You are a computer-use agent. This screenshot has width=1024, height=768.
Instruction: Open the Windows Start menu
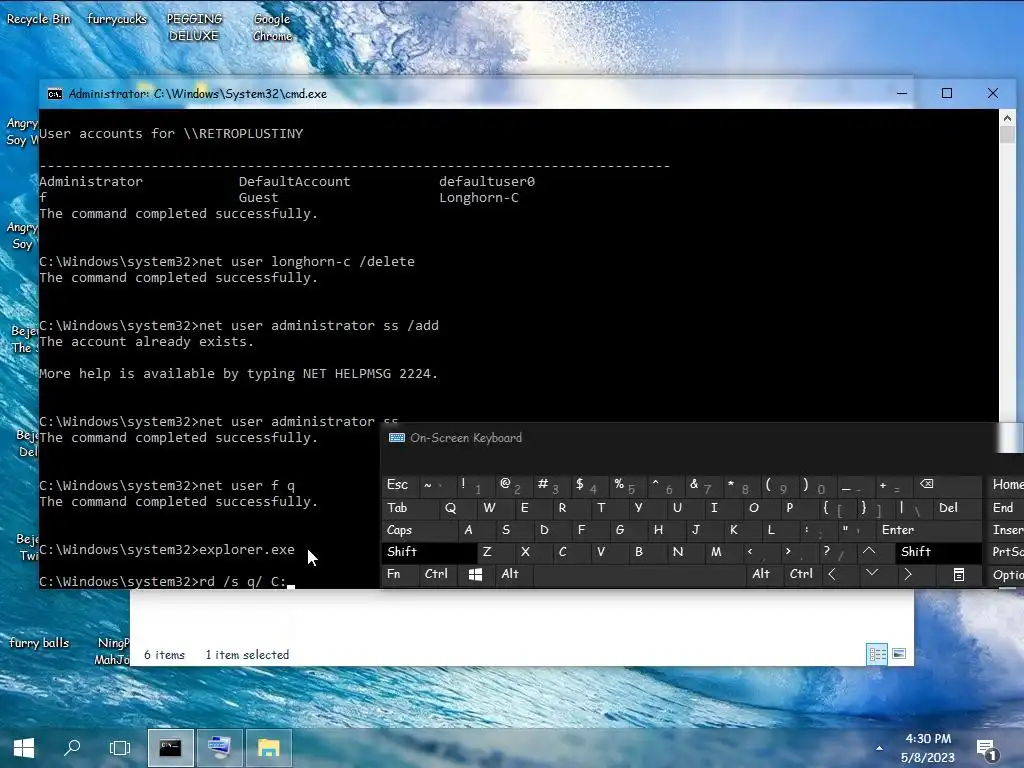(x=24, y=748)
